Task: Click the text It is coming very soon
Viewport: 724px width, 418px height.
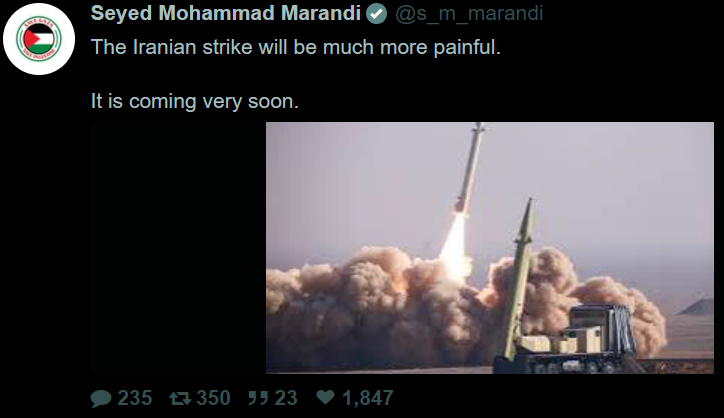Action: click(x=194, y=101)
